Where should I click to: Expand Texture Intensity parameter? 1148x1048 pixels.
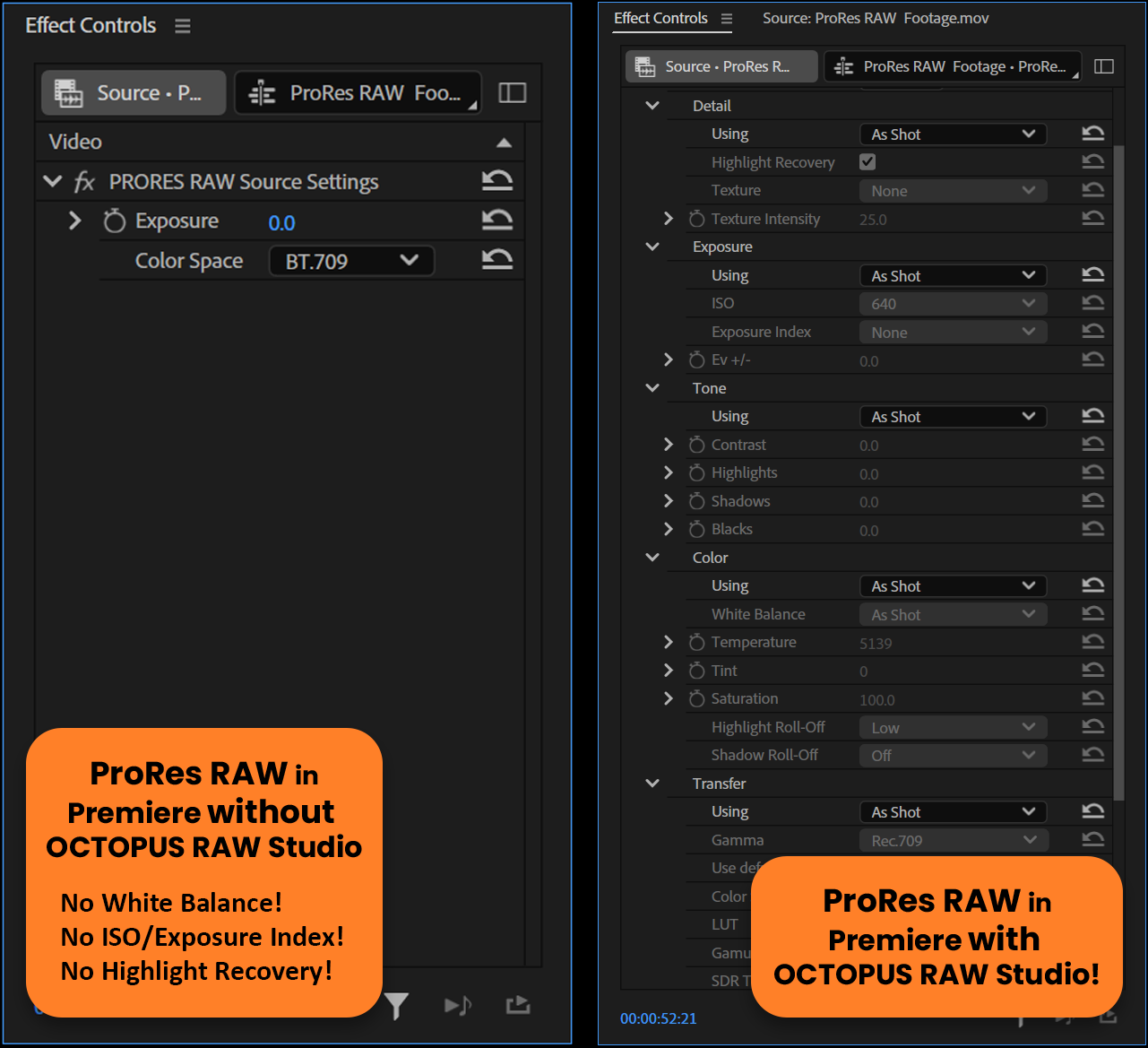[669, 219]
